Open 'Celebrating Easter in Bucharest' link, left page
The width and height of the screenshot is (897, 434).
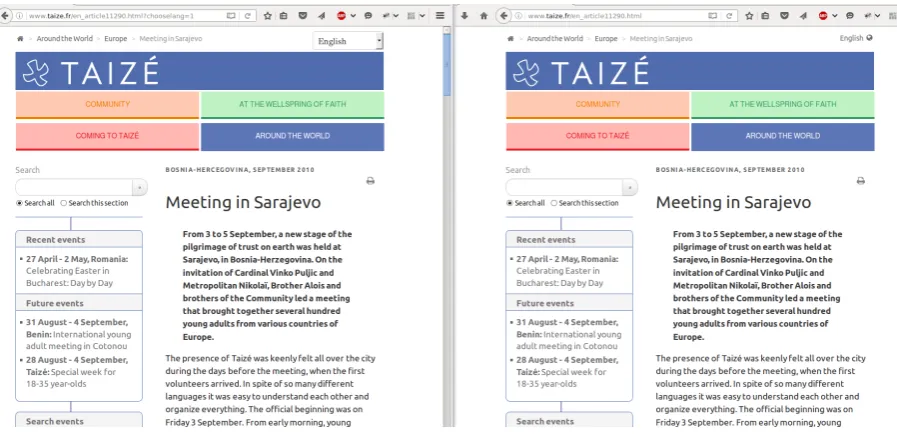pos(69,277)
